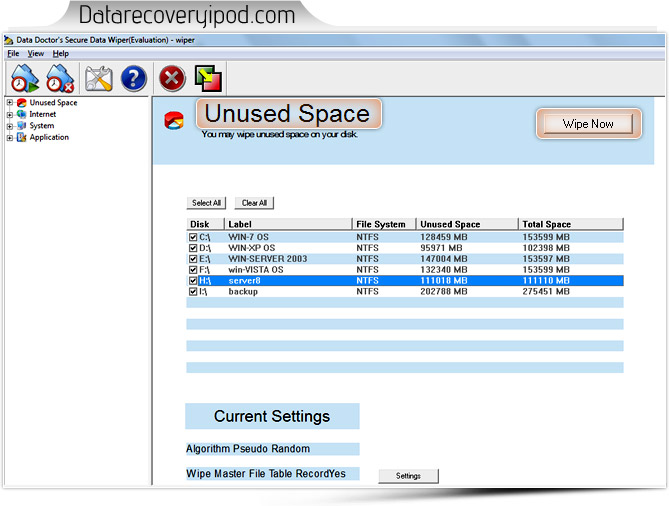Click the 95971 MB unused space value
This screenshot has height=506, width=669.
pos(441,248)
